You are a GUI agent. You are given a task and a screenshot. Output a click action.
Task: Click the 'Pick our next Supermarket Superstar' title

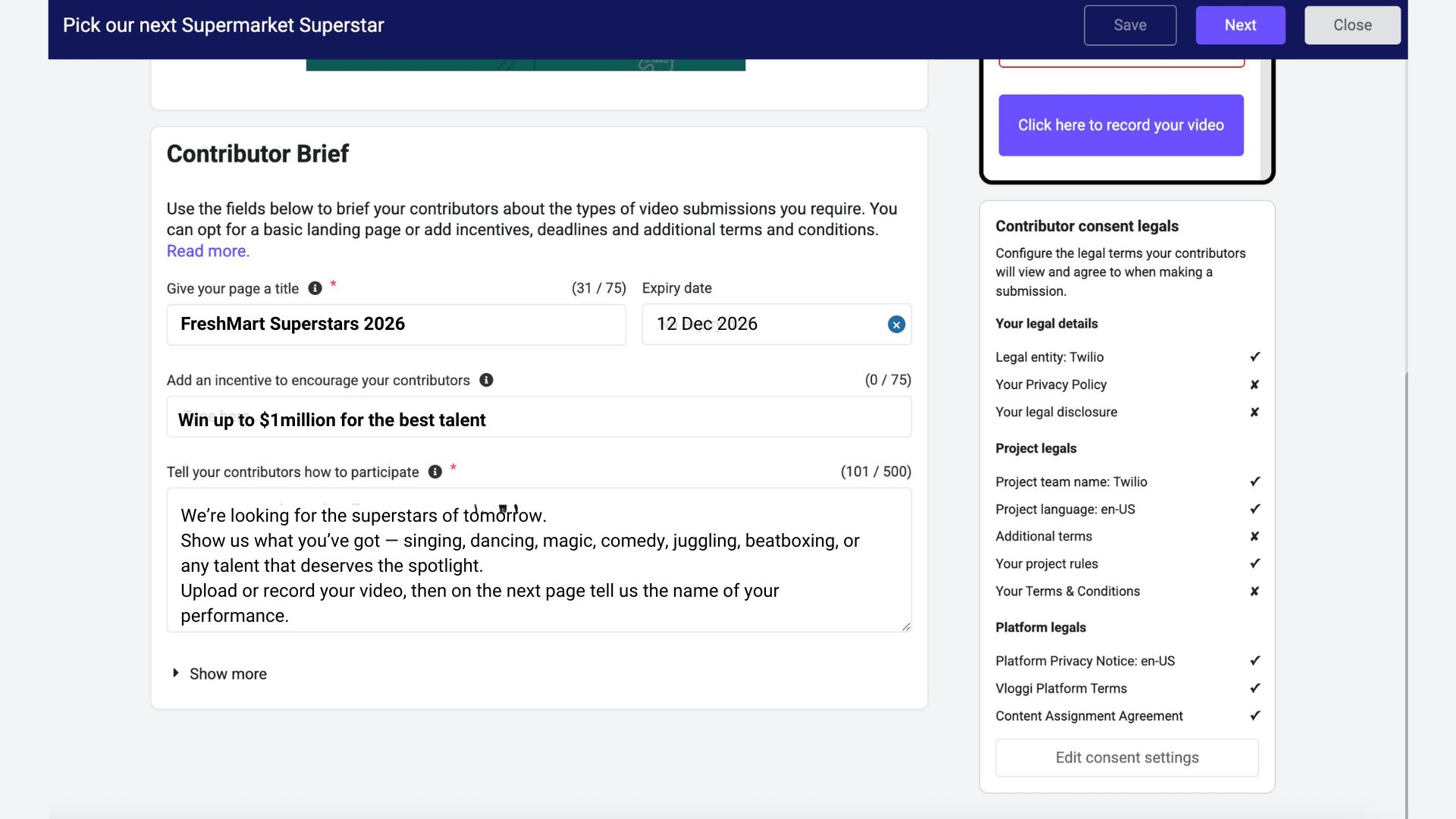tap(224, 25)
